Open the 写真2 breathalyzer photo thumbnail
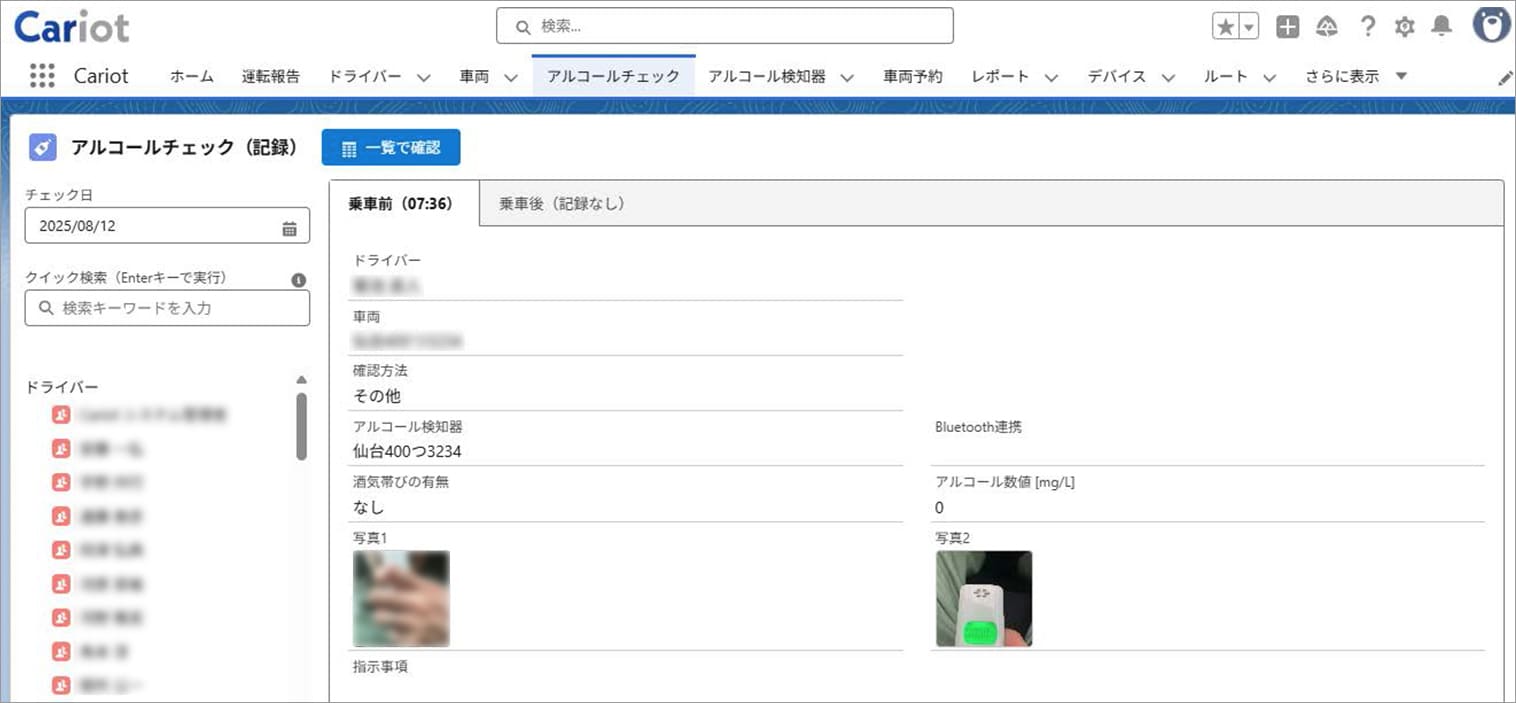Viewport: 1516px width, 703px height. coord(983,598)
